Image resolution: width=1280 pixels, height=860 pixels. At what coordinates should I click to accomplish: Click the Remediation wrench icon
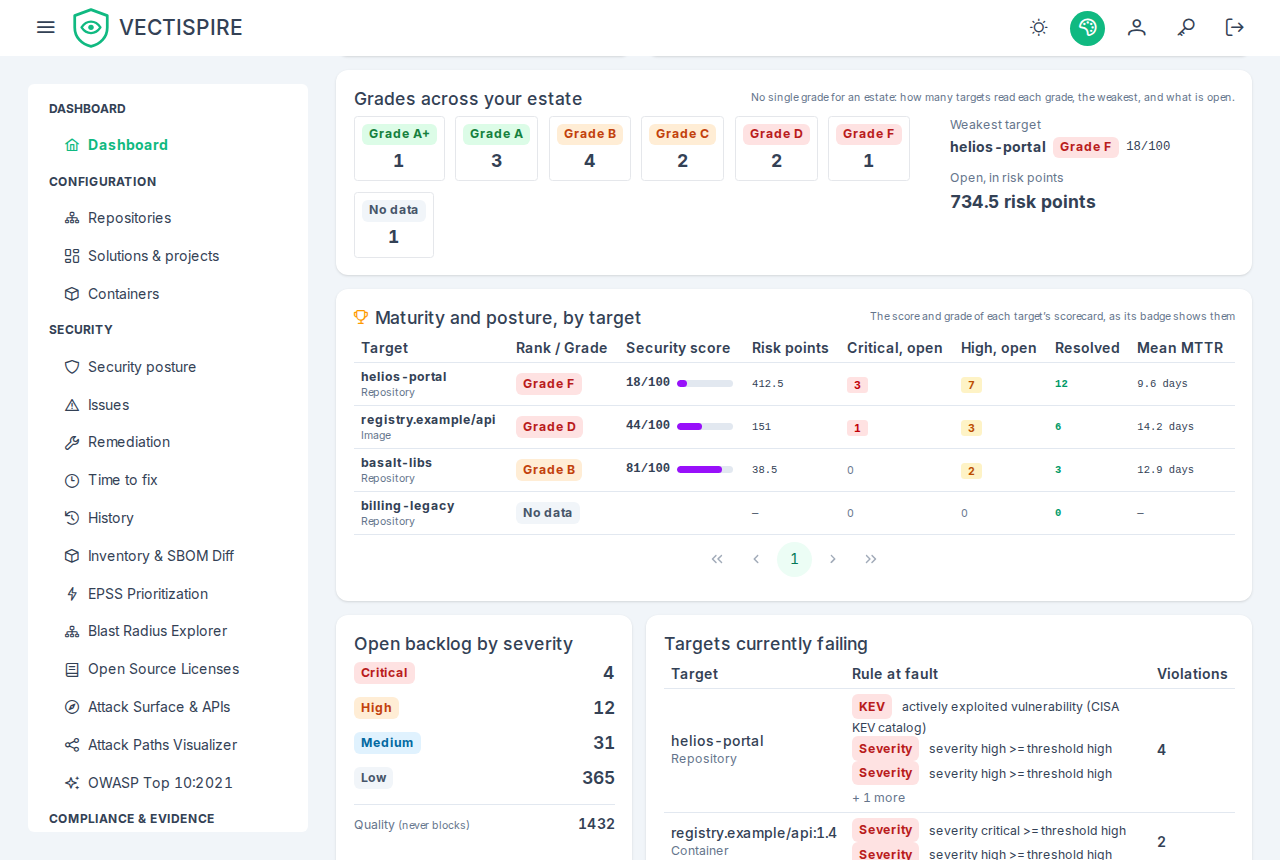tap(72, 442)
